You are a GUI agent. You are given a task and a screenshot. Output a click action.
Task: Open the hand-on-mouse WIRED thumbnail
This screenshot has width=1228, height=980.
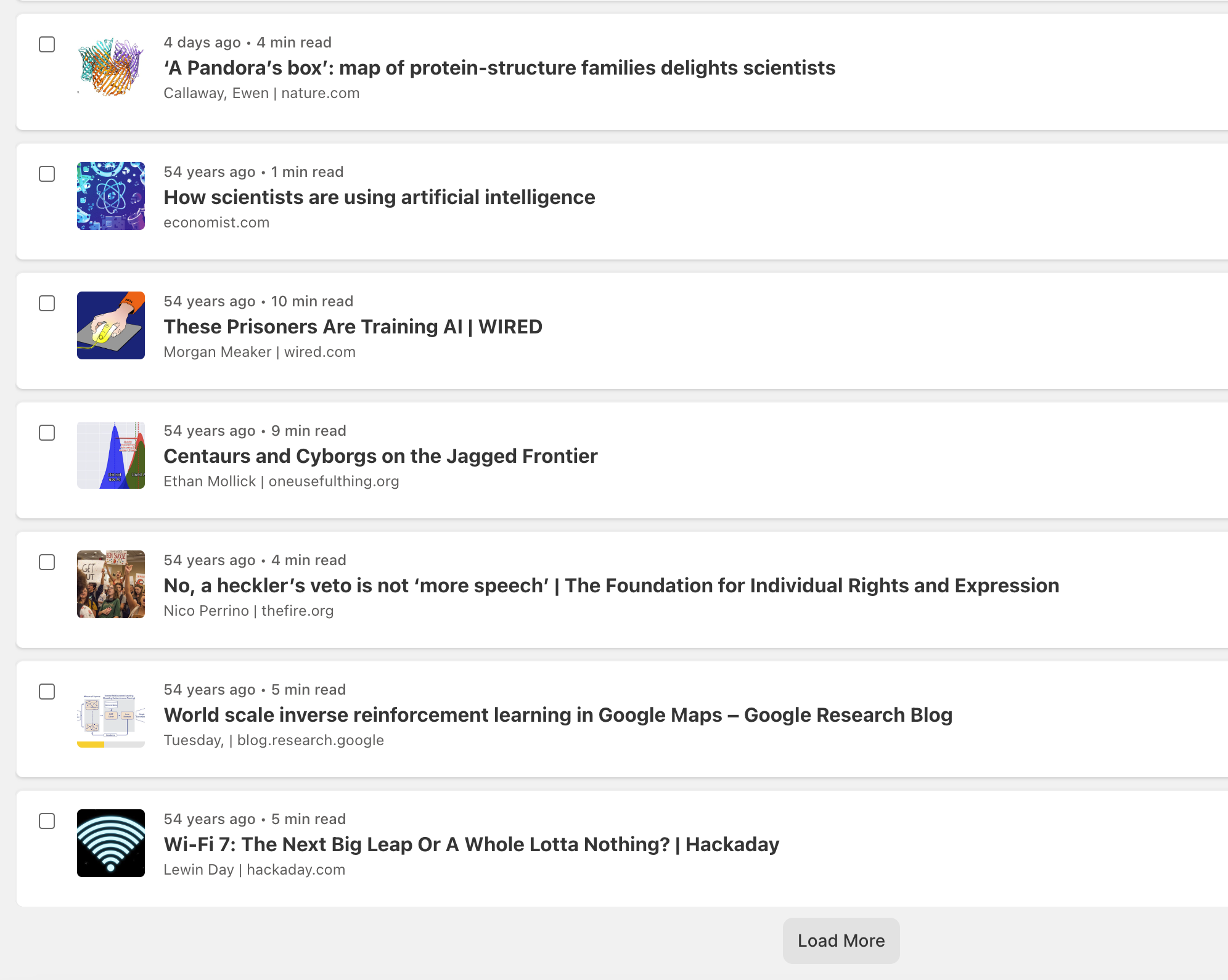111,325
